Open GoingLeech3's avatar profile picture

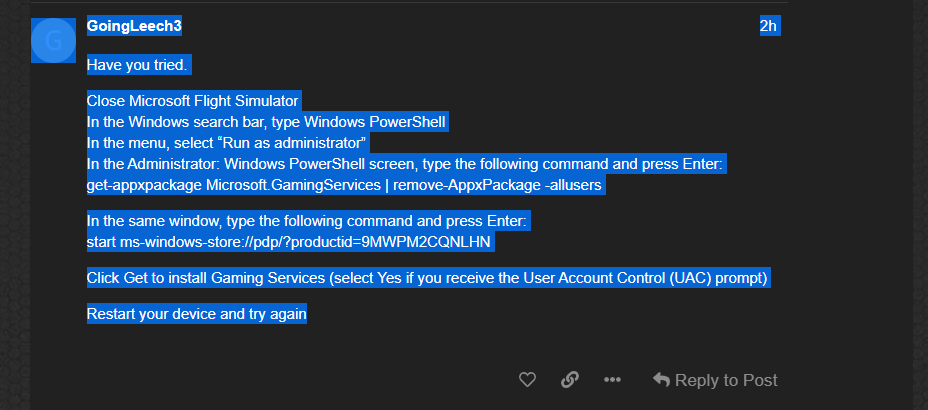(53, 40)
